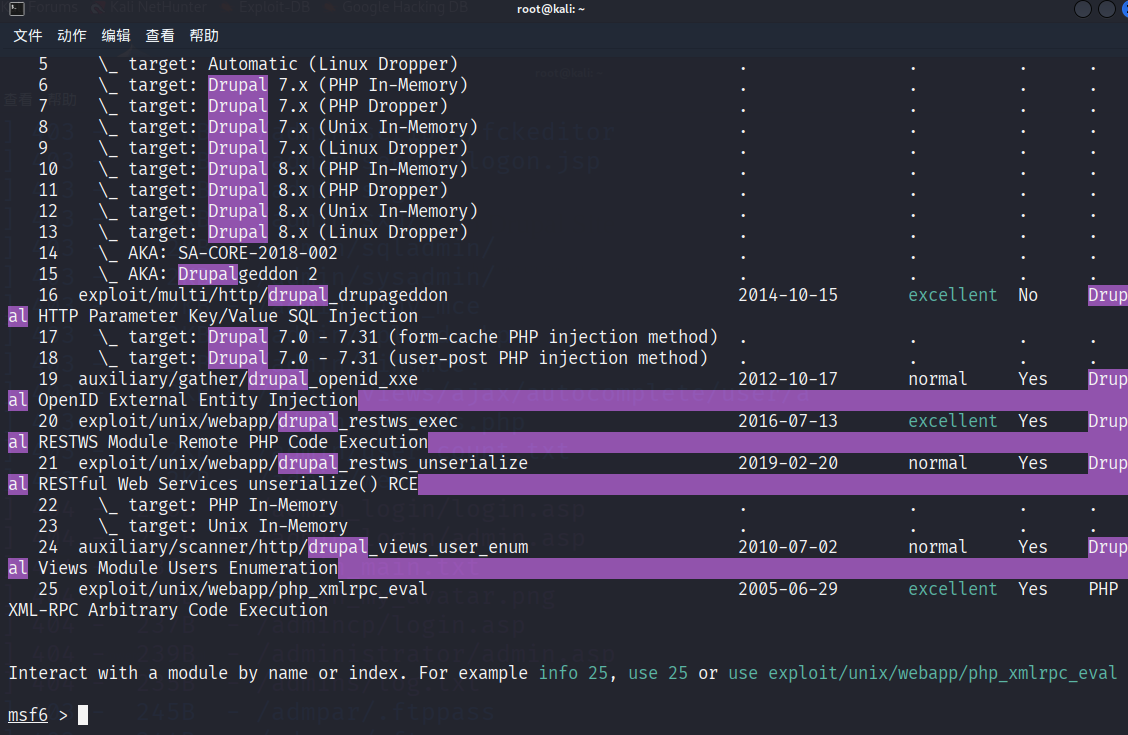Click normal rank in row 21
The height and width of the screenshot is (735, 1128).
tap(937, 463)
